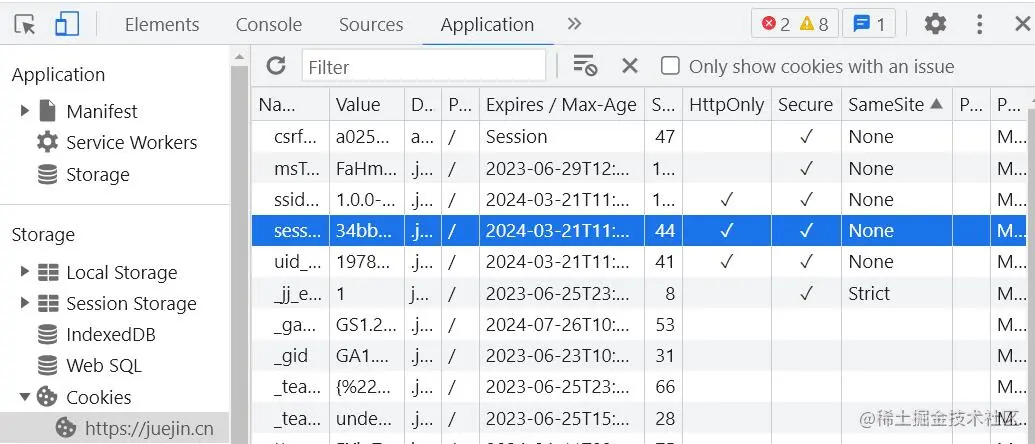This screenshot has width=1035, height=444.
Task: Expand the Session Storage node
Action: [25, 303]
